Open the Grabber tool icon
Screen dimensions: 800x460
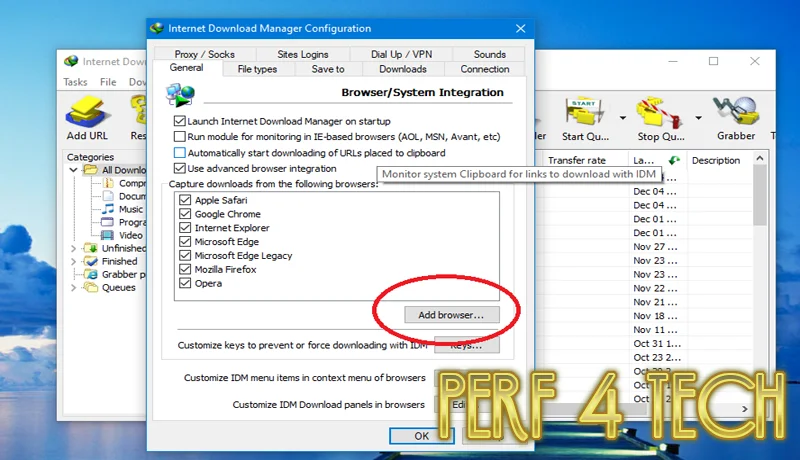736,110
